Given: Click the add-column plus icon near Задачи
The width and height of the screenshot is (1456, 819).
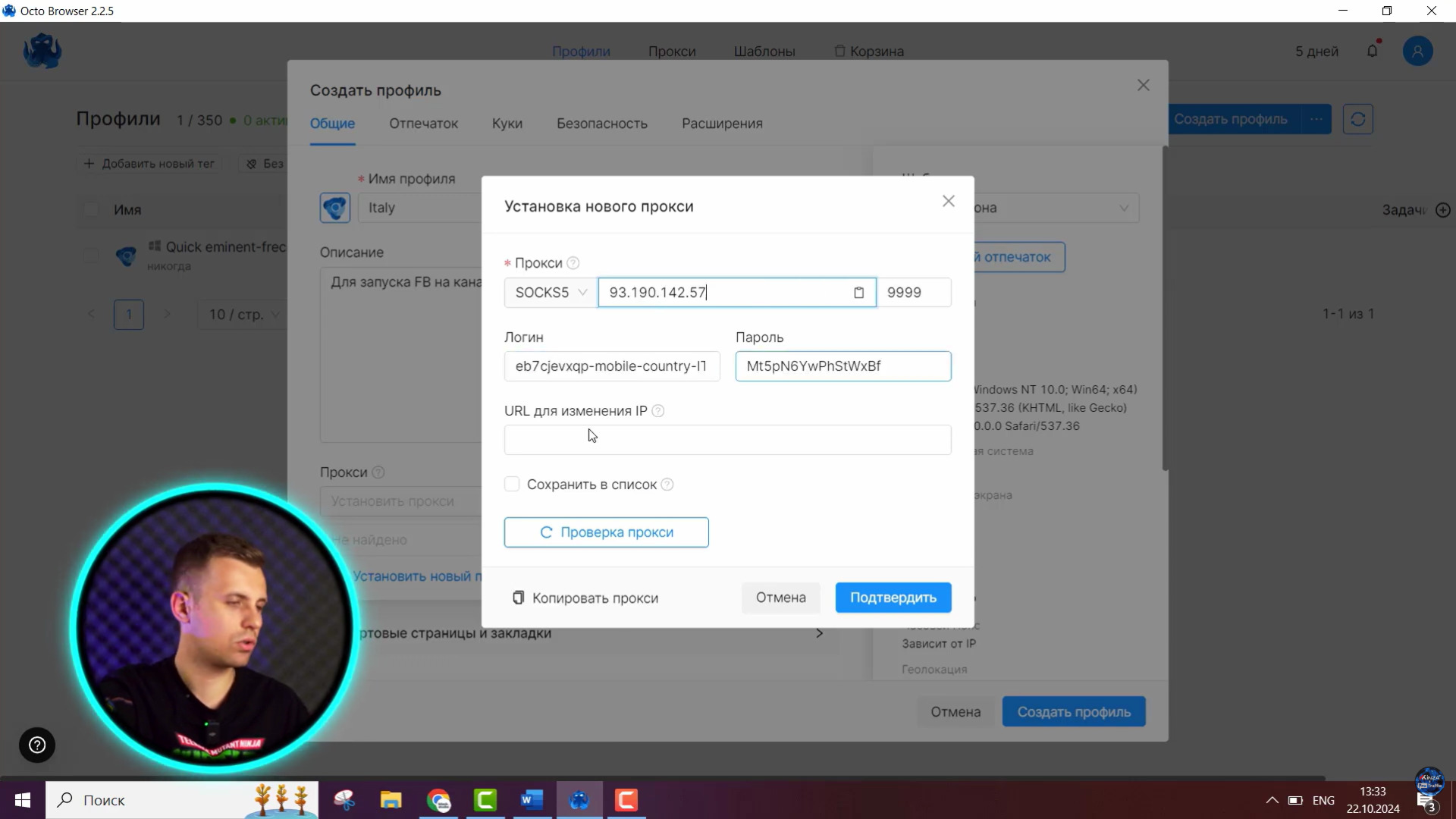Looking at the screenshot, I should coord(1443,210).
